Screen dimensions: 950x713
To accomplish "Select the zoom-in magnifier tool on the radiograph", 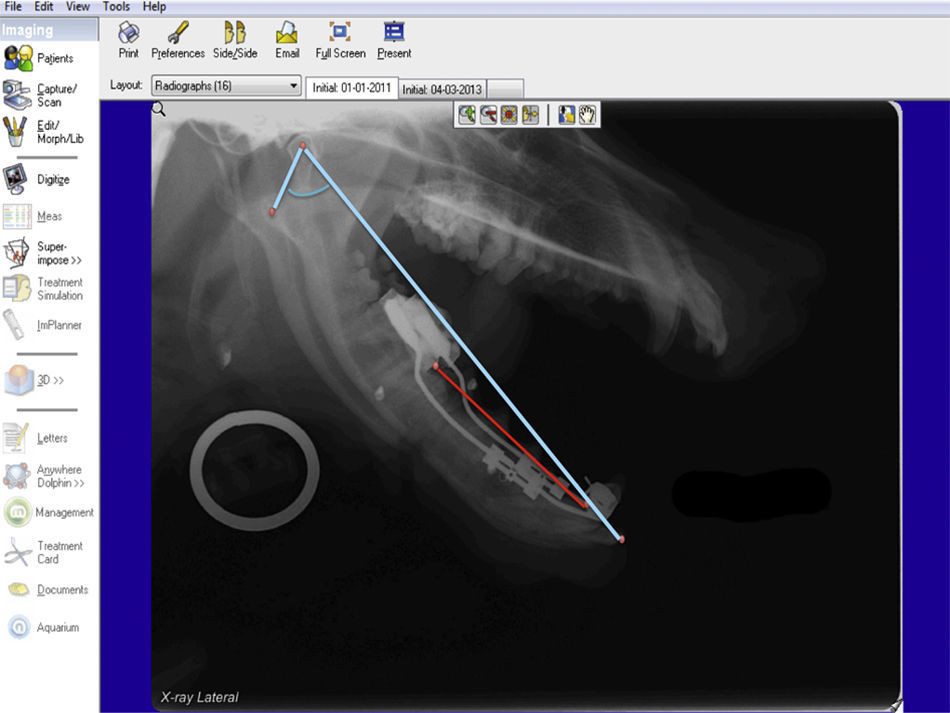I will coord(467,115).
